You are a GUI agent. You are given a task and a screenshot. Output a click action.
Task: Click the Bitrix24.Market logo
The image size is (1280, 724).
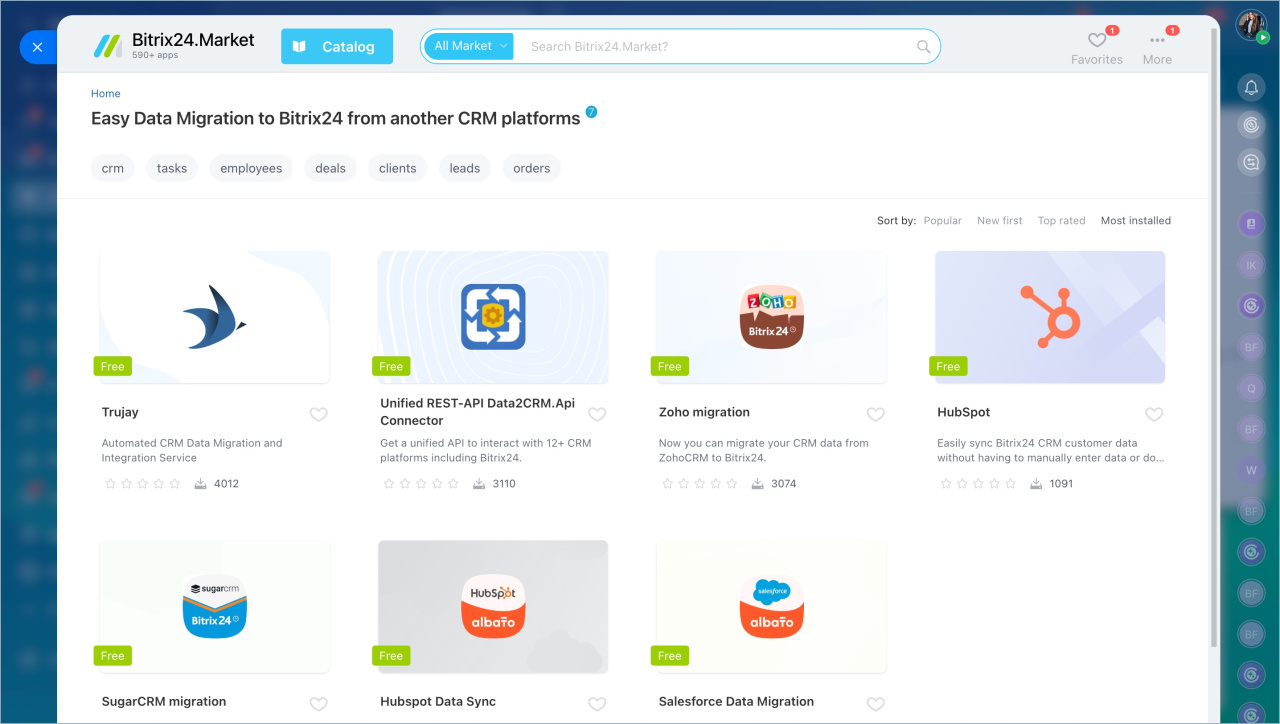[174, 45]
